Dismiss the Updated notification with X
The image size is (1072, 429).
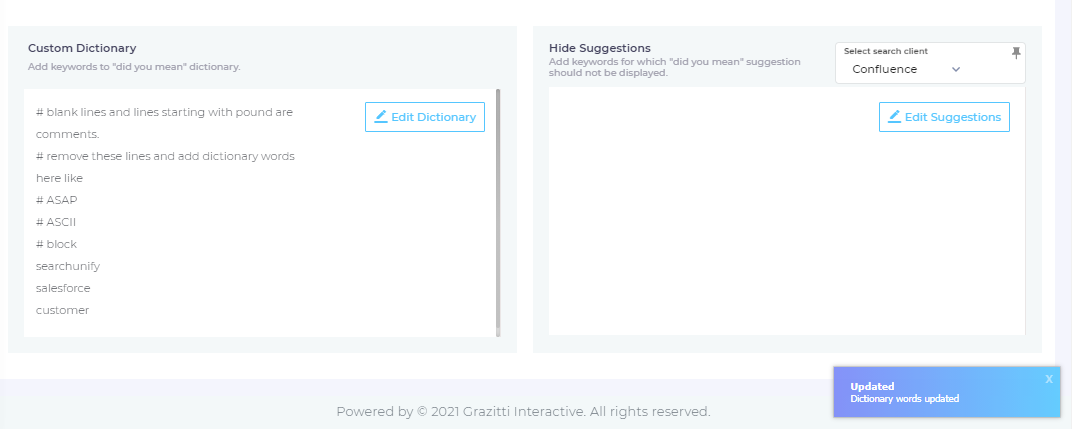tap(1049, 379)
